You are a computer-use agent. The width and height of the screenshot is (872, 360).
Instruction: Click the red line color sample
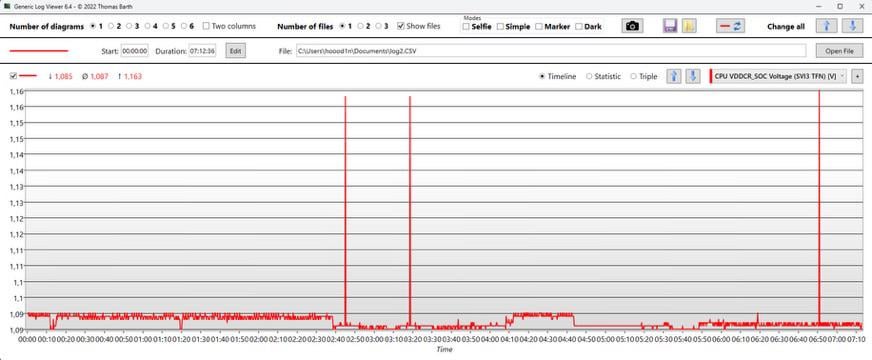click(x=39, y=51)
